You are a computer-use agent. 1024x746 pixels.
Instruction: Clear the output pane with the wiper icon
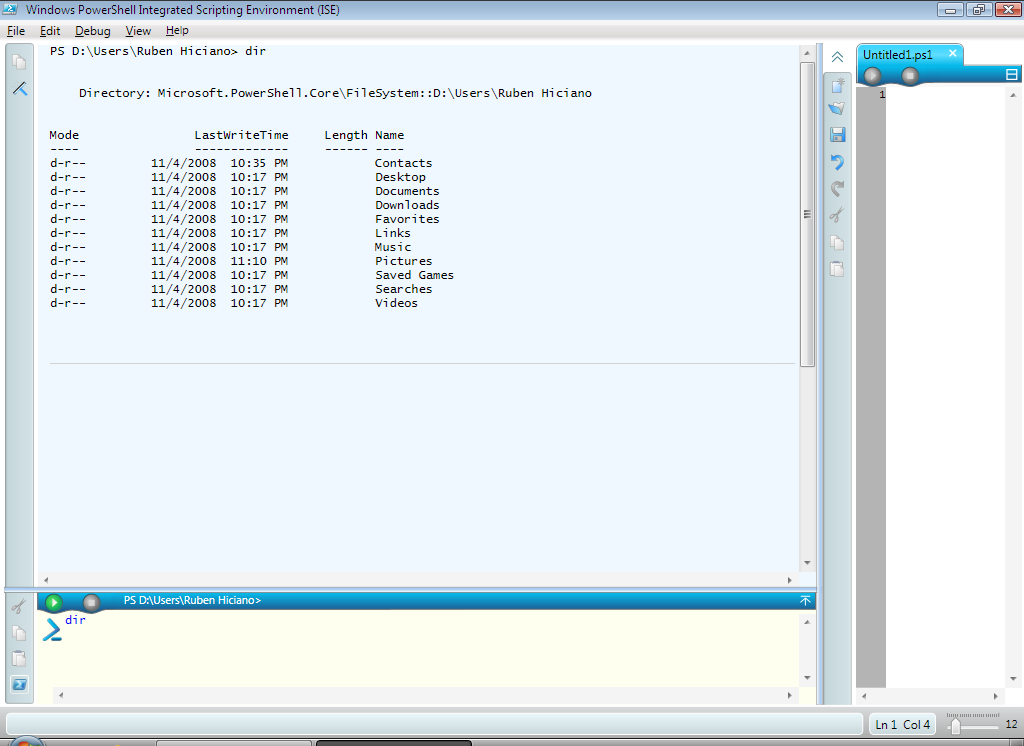coord(20,88)
